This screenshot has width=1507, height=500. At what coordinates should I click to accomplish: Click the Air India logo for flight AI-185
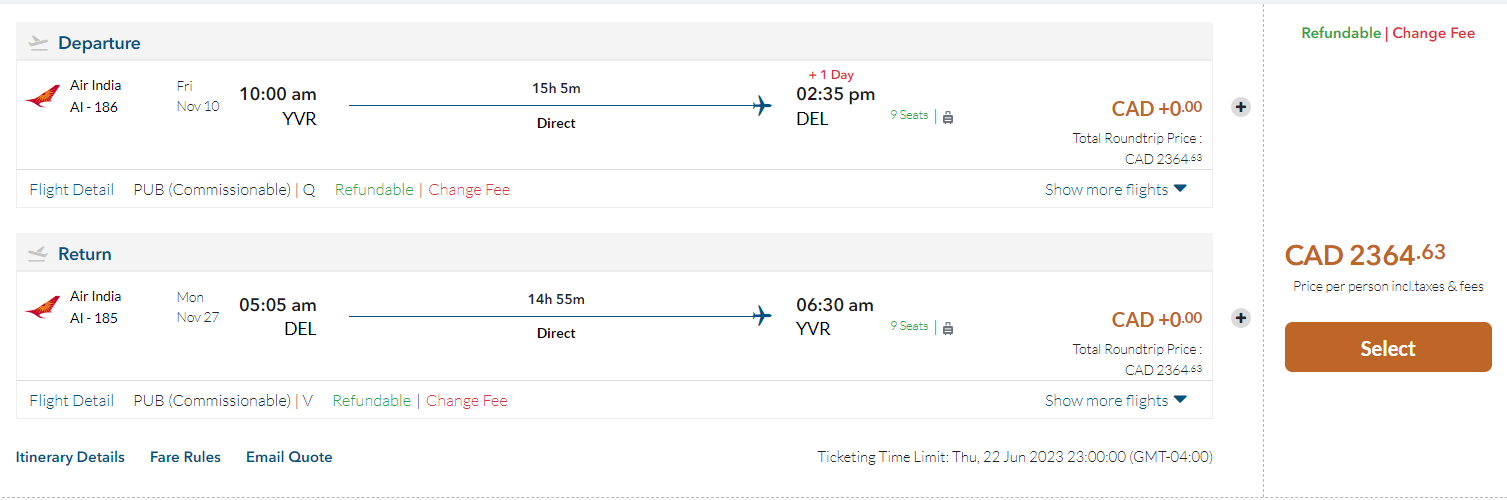(42, 307)
